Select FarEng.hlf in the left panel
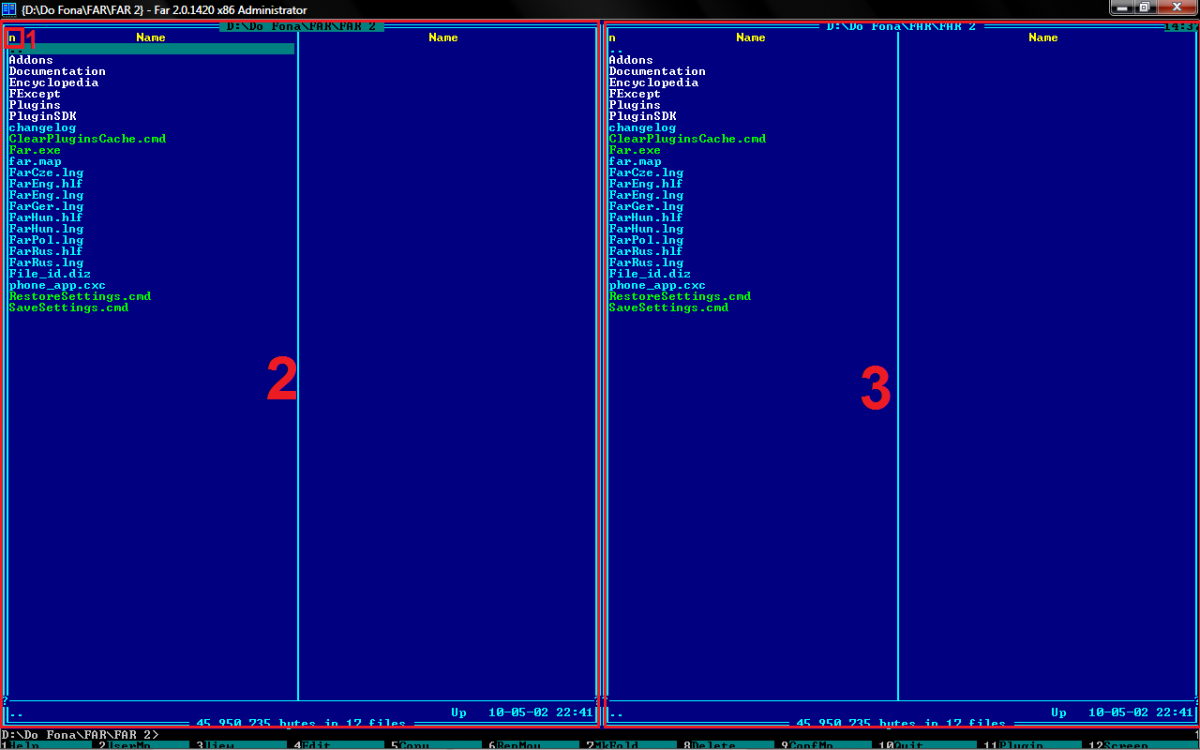Image resolution: width=1200 pixels, height=750 pixels. coord(46,184)
